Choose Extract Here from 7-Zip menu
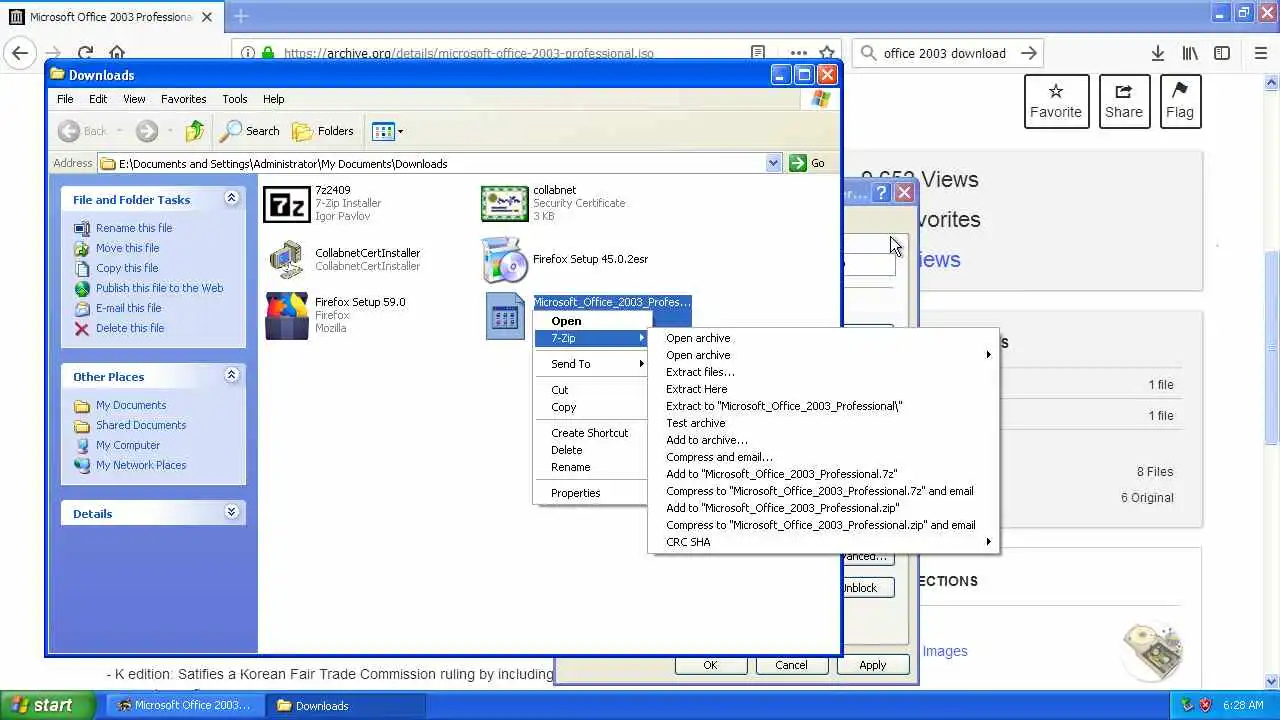 point(823,389)
